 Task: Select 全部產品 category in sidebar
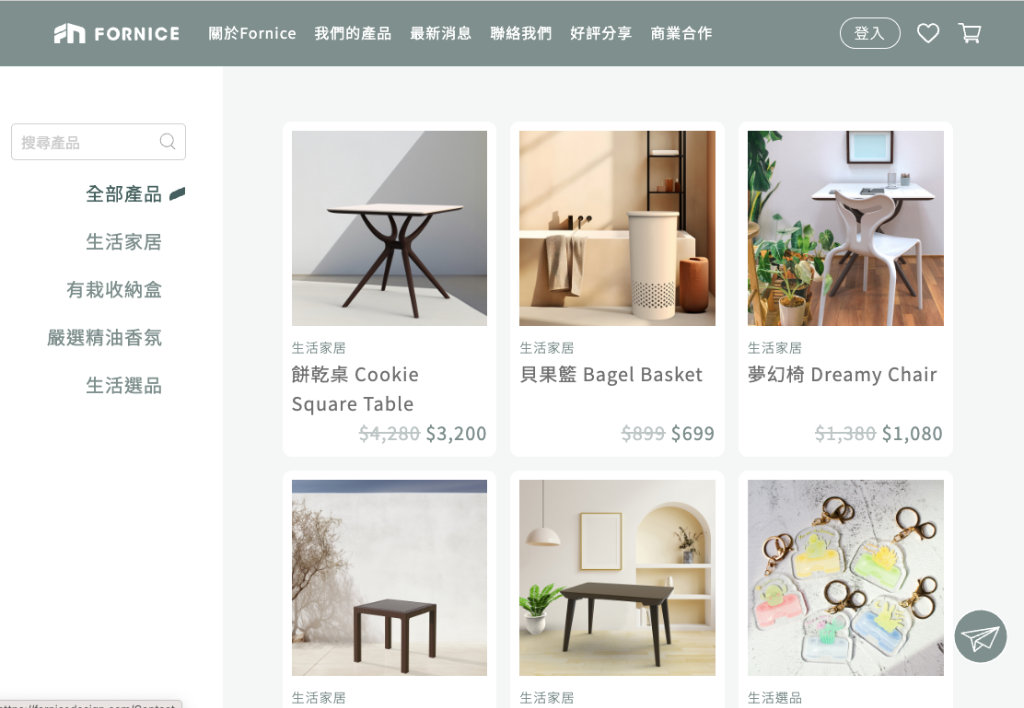123,194
